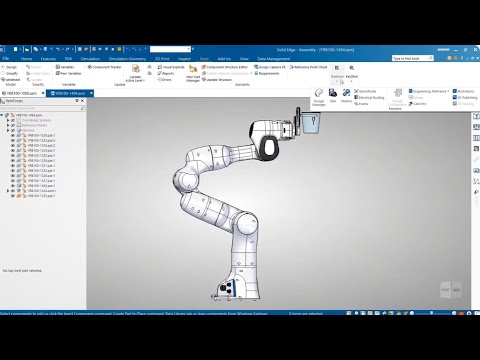
Task: Open the Illustrations tool
Action: coord(463,91)
